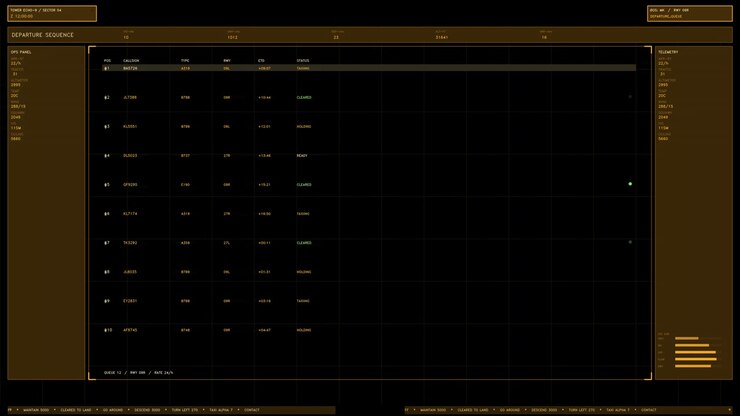The image size is (740, 416).
Task: Select the position 2 marker icon
Action: [x=105, y=98]
